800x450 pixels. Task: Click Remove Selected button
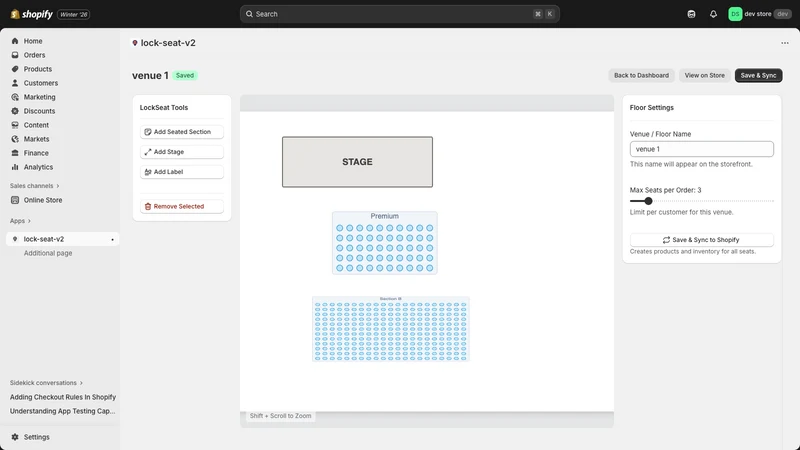click(x=182, y=207)
